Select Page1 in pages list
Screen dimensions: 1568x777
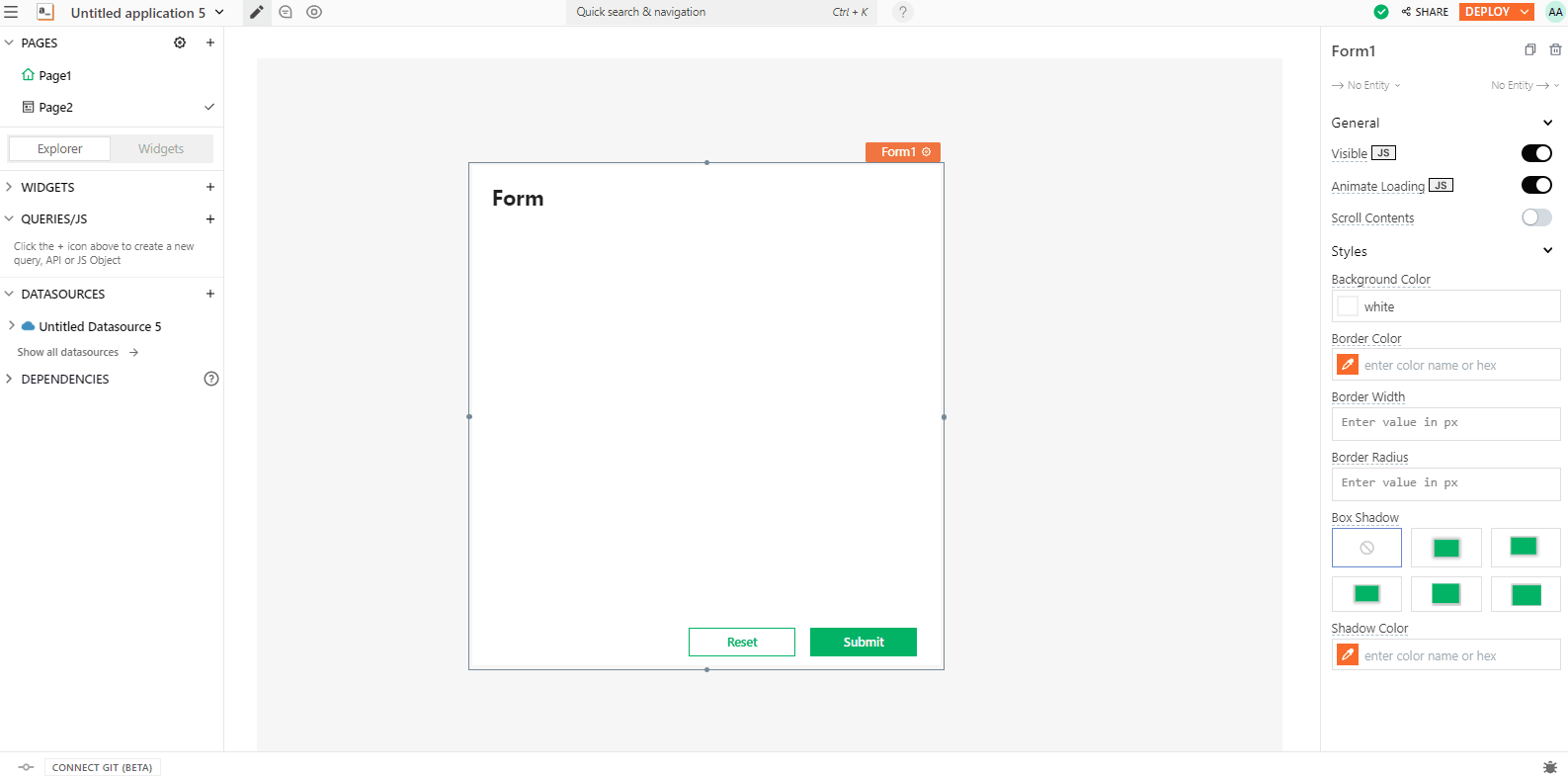(x=55, y=75)
